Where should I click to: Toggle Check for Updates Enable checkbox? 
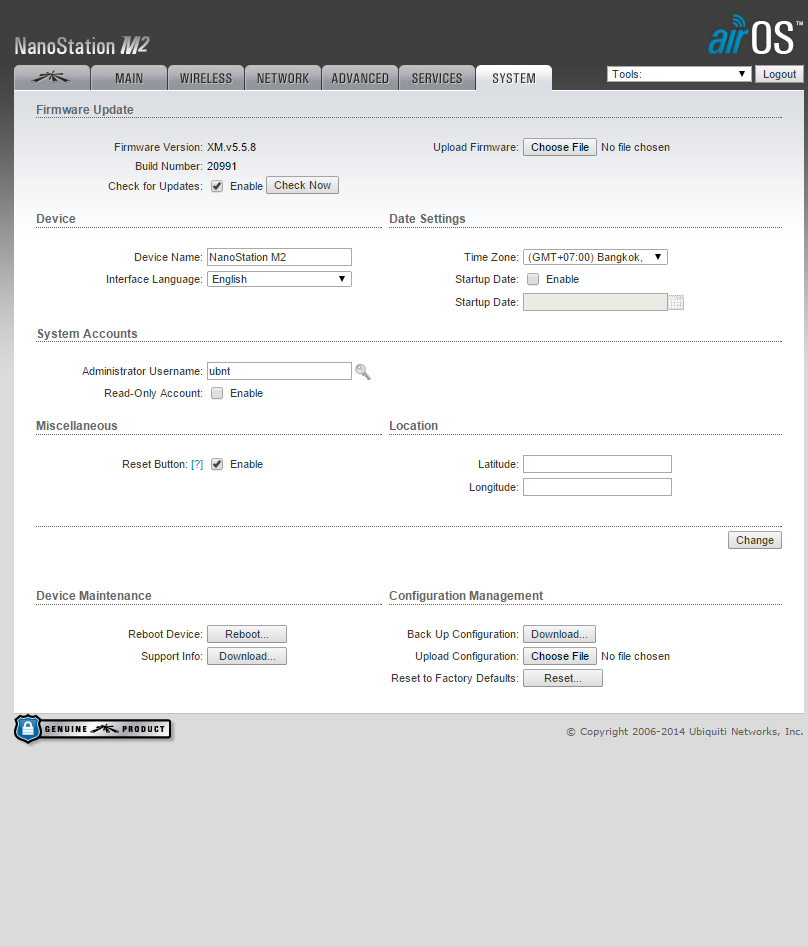pos(217,186)
